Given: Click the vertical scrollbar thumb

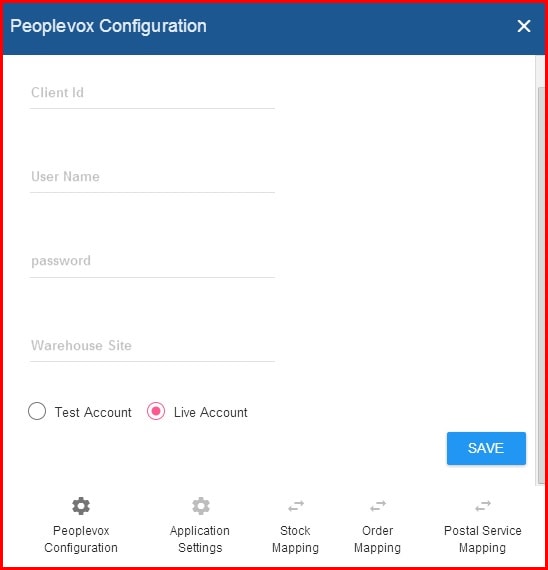Looking at the screenshot, I should pos(541,286).
